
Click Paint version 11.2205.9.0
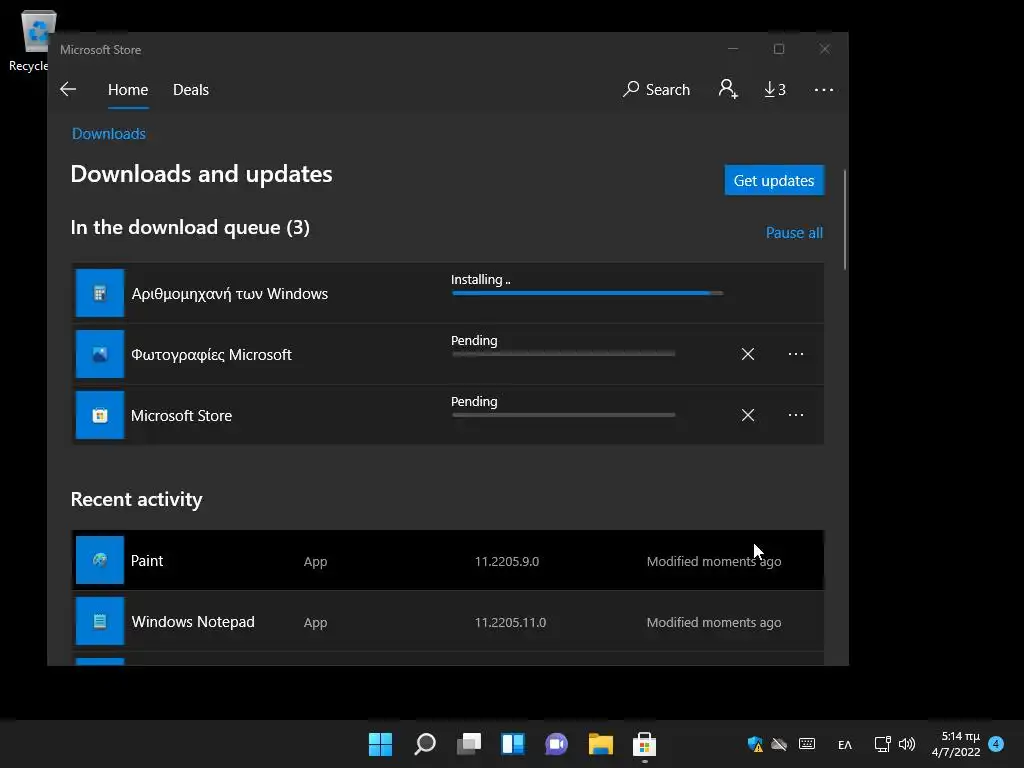point(507,562)
